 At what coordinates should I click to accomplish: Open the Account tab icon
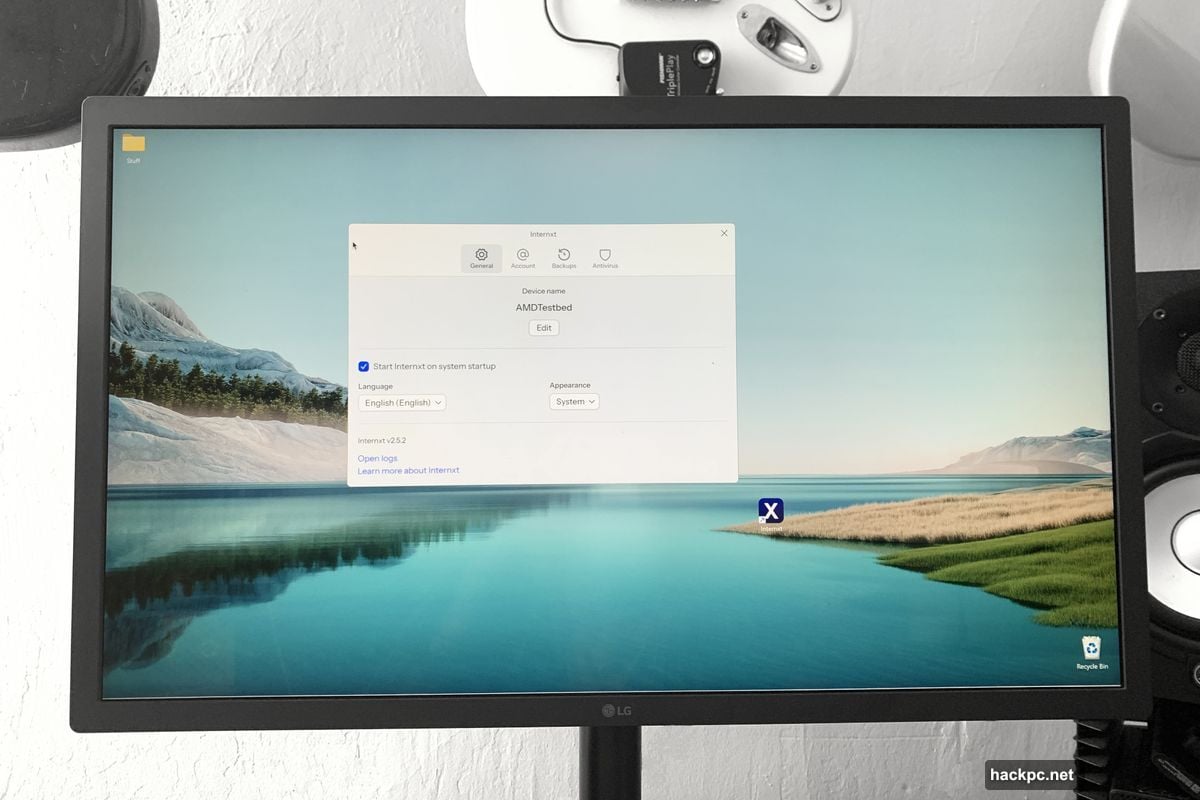522,255
